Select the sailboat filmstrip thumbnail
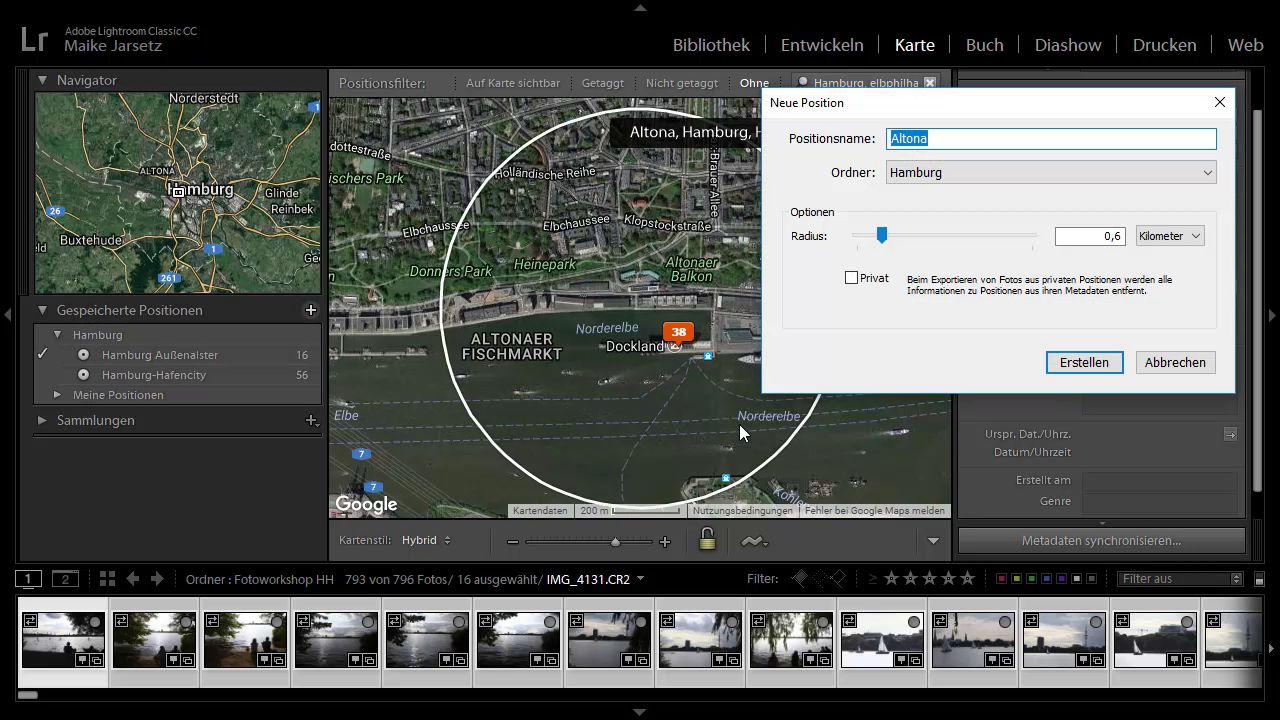The height and width of the screenshot is (720, 1280). (x=882, y=640)
